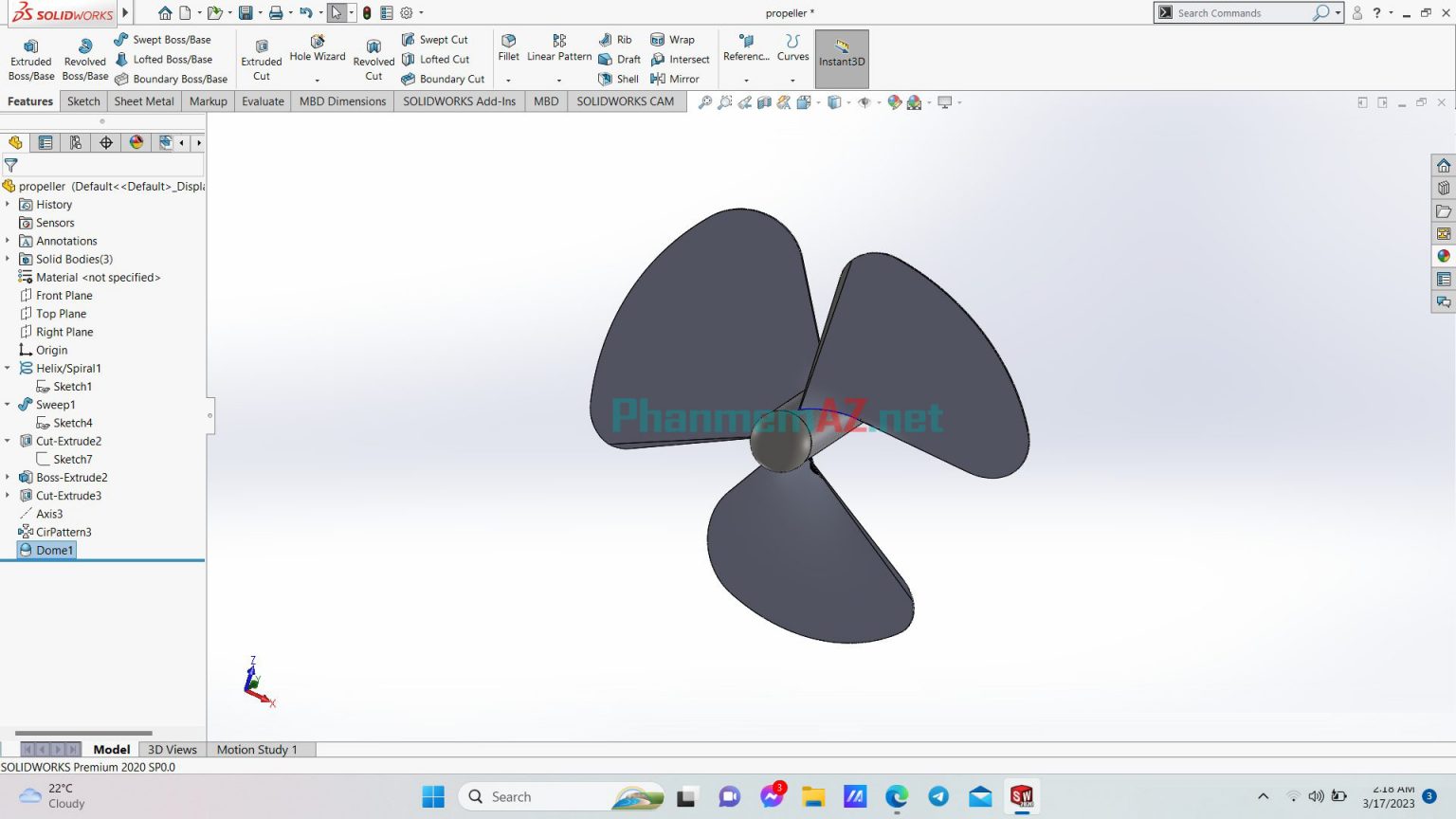
Task: Switch to the Evaluate tab
Action: [x=262, y=100]
